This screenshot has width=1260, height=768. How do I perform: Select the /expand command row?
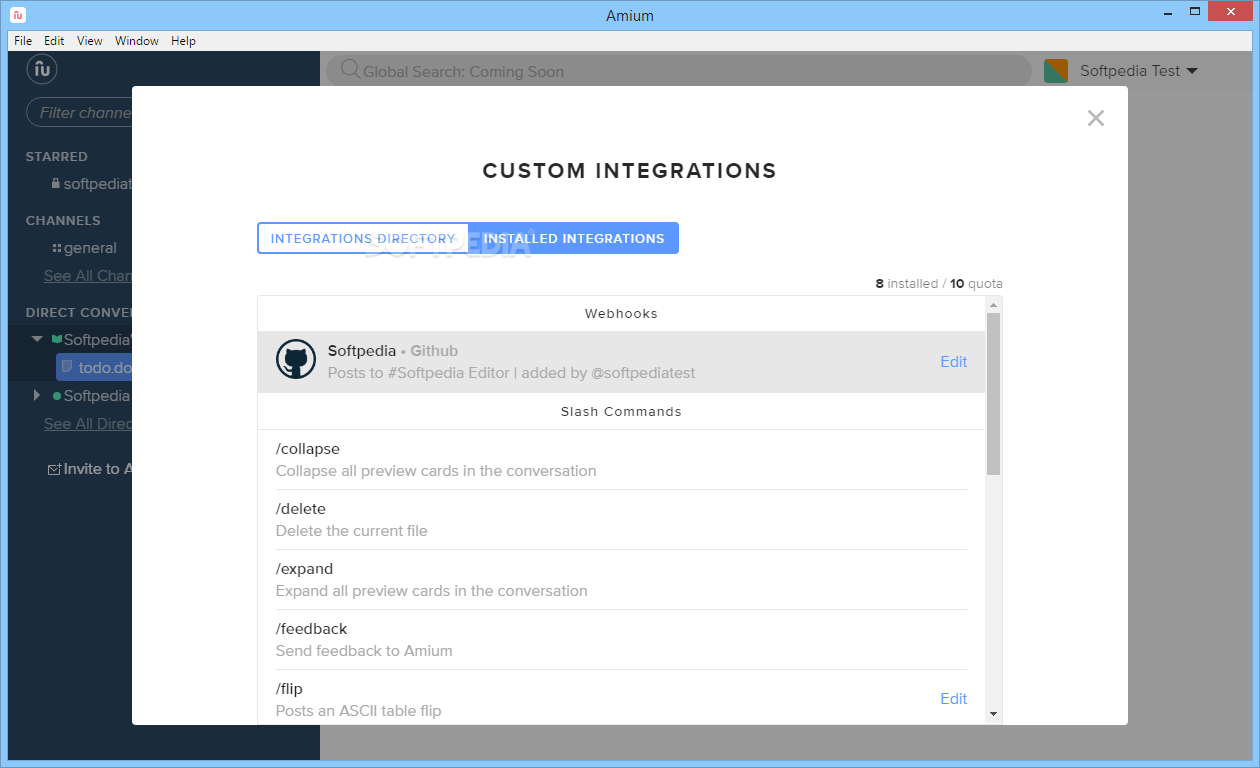[x=621, y=580]
